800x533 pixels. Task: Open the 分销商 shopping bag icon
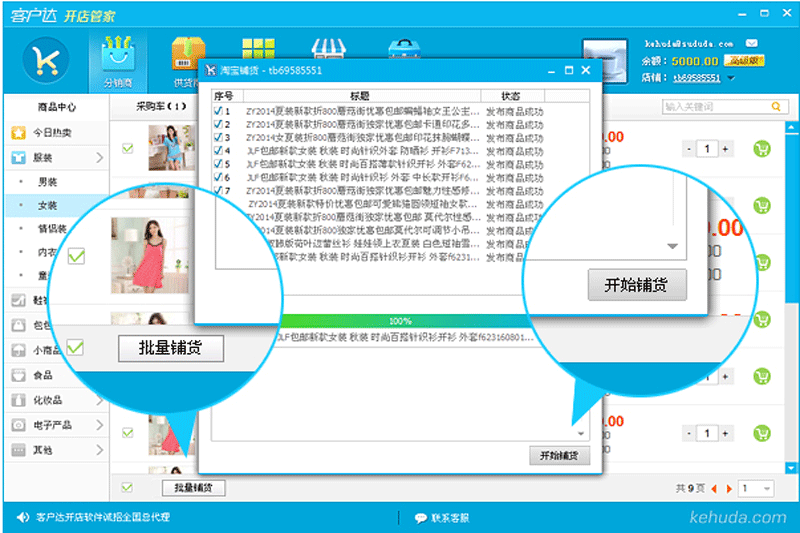coord(118,53)
